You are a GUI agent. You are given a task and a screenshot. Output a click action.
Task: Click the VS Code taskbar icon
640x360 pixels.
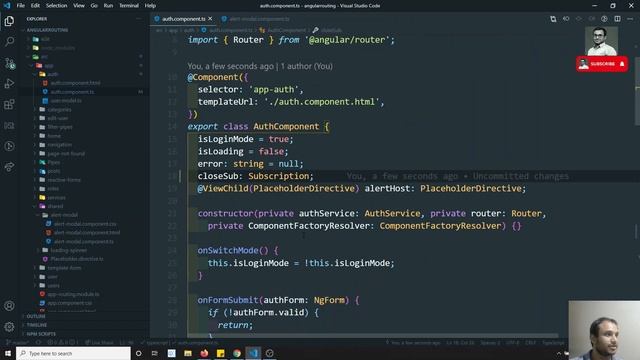tap(253, 353)
